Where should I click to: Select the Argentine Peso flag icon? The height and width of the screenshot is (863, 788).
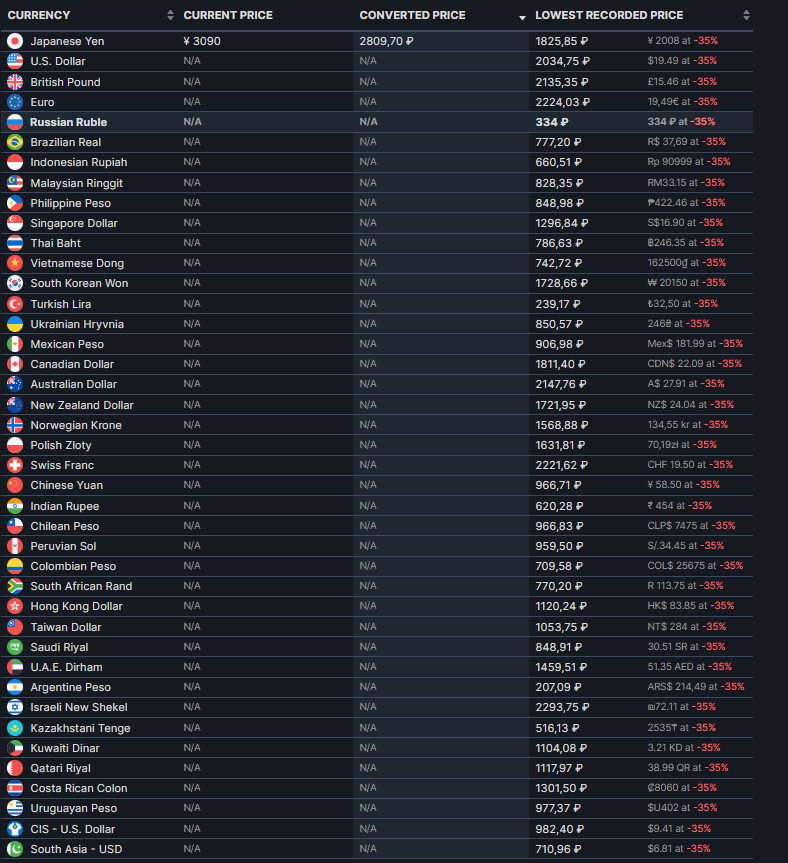15,687
